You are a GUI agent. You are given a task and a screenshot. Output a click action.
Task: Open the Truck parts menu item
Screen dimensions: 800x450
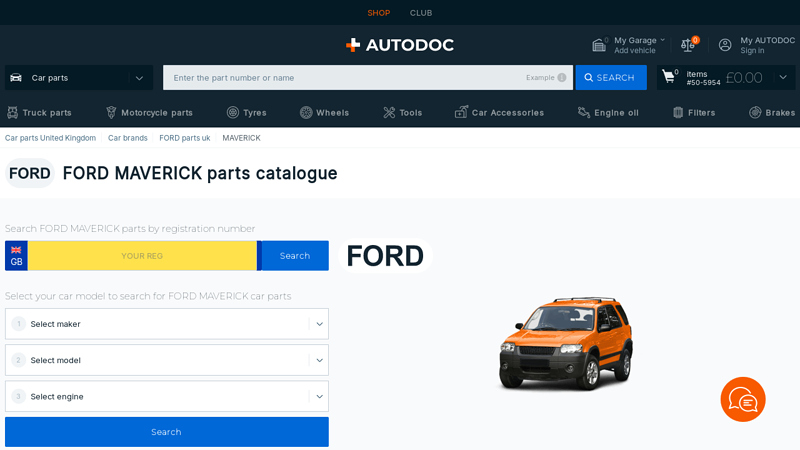39,112
